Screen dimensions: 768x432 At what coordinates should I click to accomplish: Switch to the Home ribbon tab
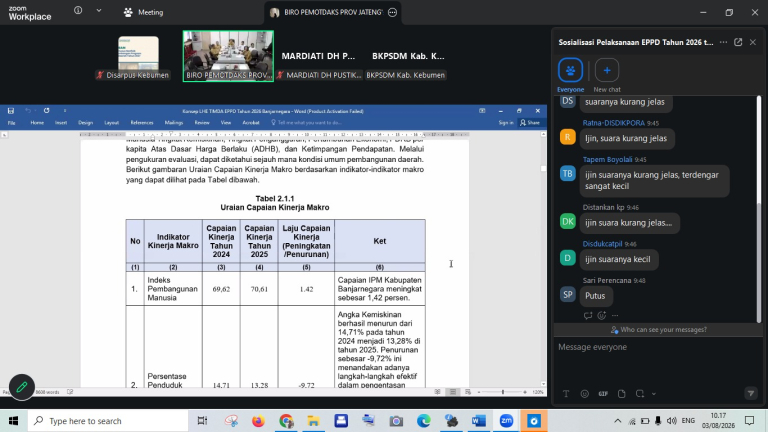[37, 123]
